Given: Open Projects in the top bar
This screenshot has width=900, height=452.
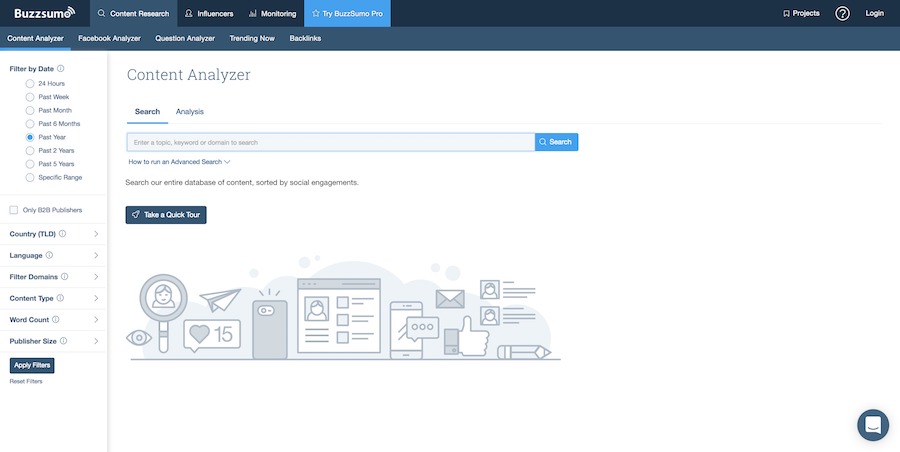Looking at the screenshot, I should tap(801, 13).
